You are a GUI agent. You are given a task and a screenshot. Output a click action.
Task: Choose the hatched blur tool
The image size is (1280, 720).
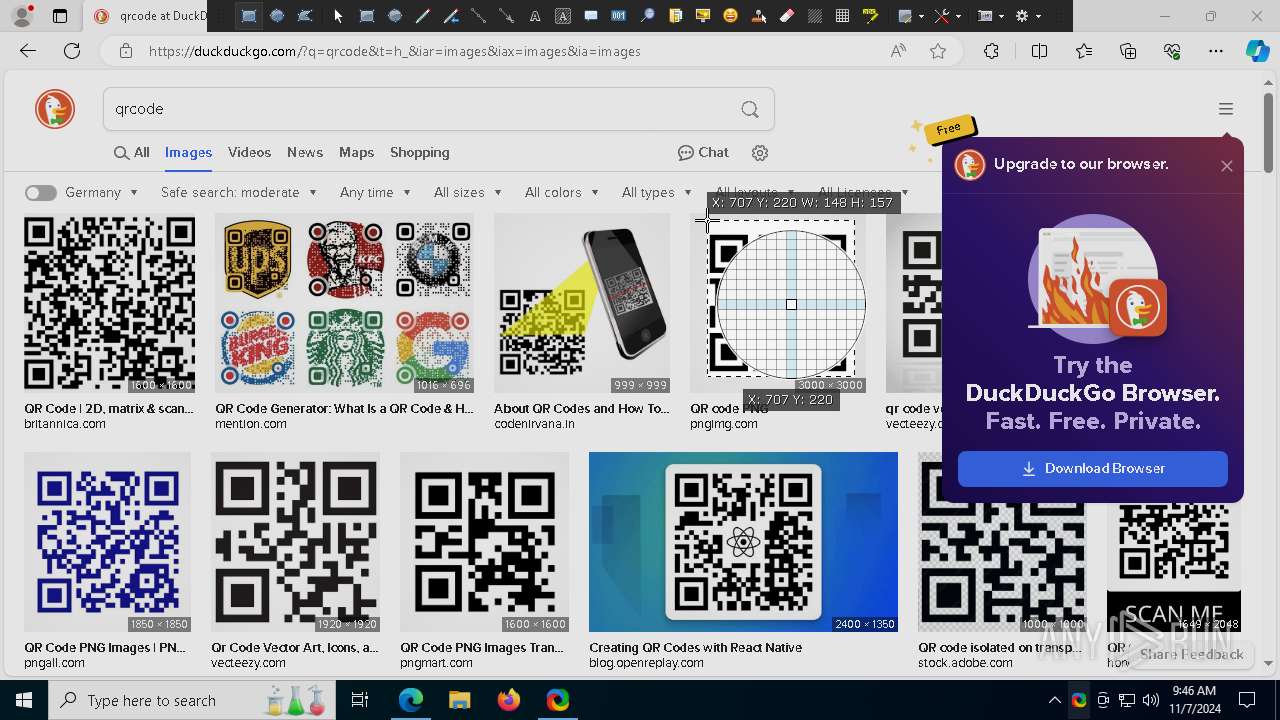[815, 16]
